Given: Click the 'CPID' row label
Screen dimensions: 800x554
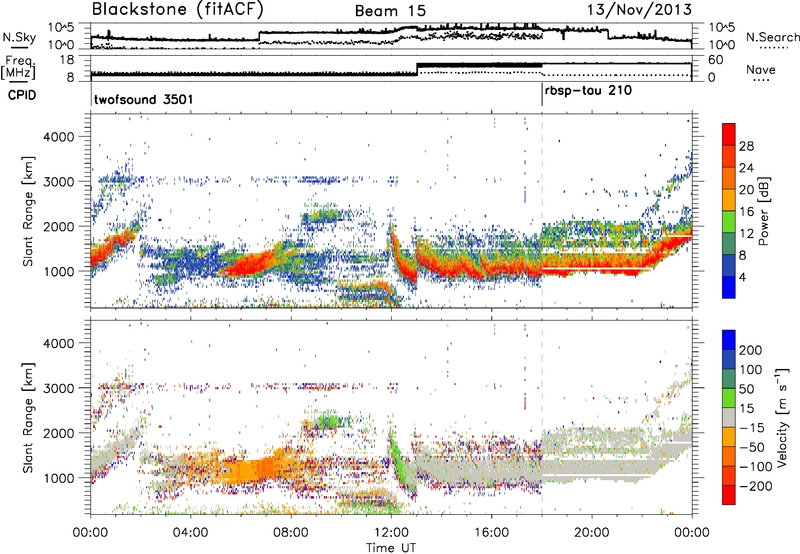Looking at the screenshot, I should (x=22, y=95).
